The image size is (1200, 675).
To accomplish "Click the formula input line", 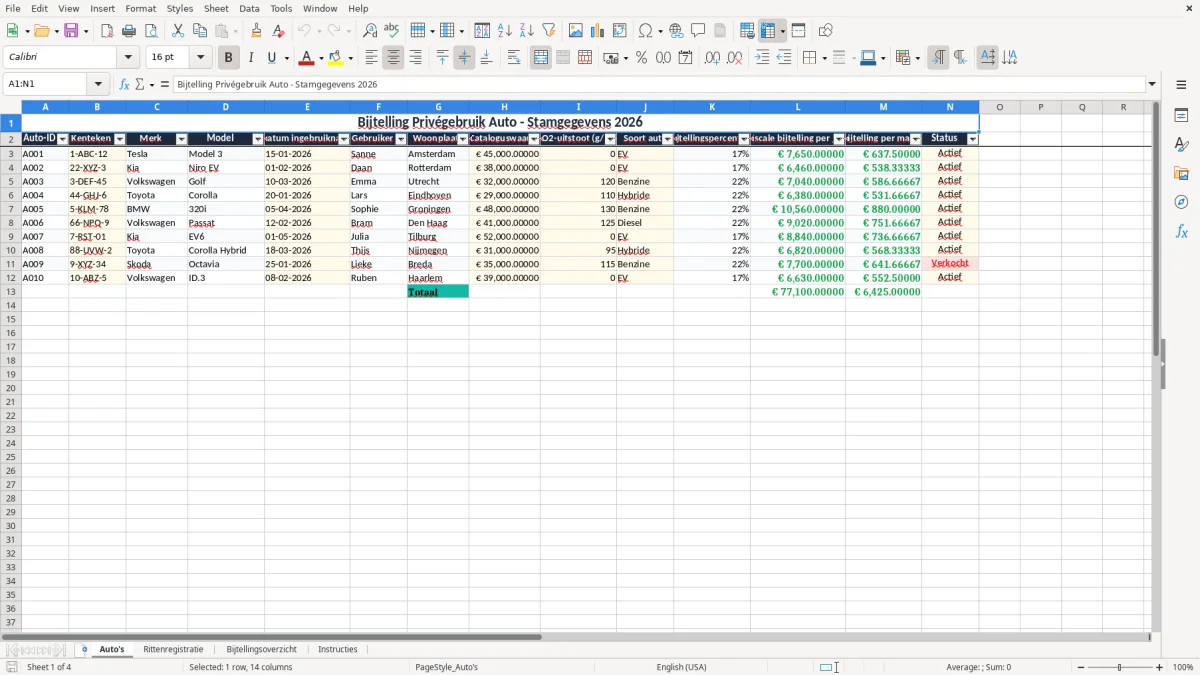I will click(659, 84).
